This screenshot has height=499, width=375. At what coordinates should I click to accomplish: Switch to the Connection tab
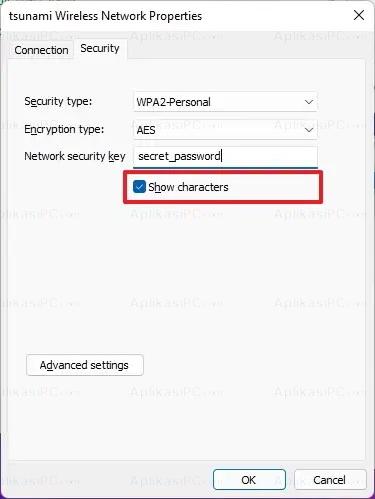41,50
